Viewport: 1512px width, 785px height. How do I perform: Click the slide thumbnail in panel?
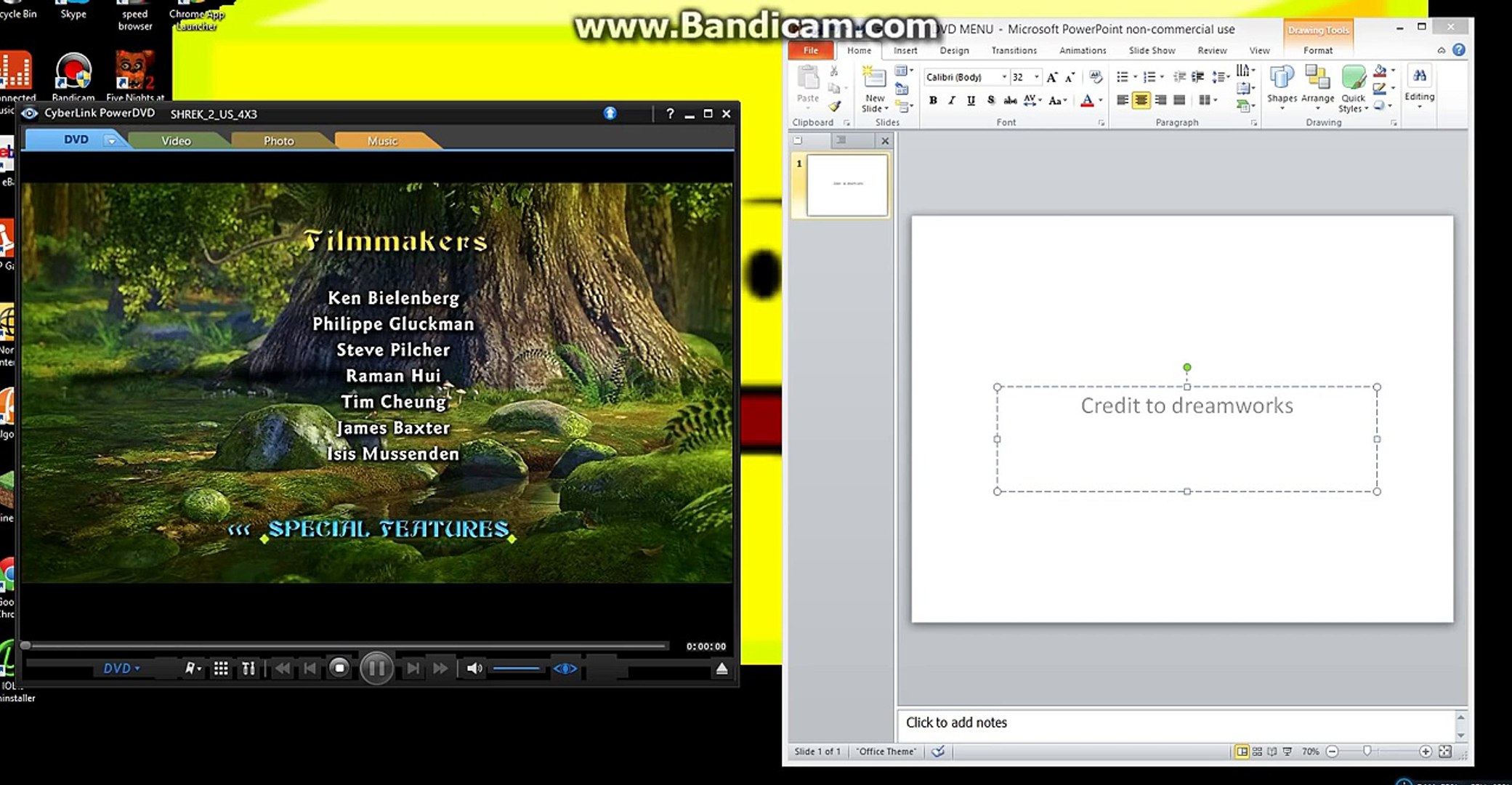pos(846,184)
